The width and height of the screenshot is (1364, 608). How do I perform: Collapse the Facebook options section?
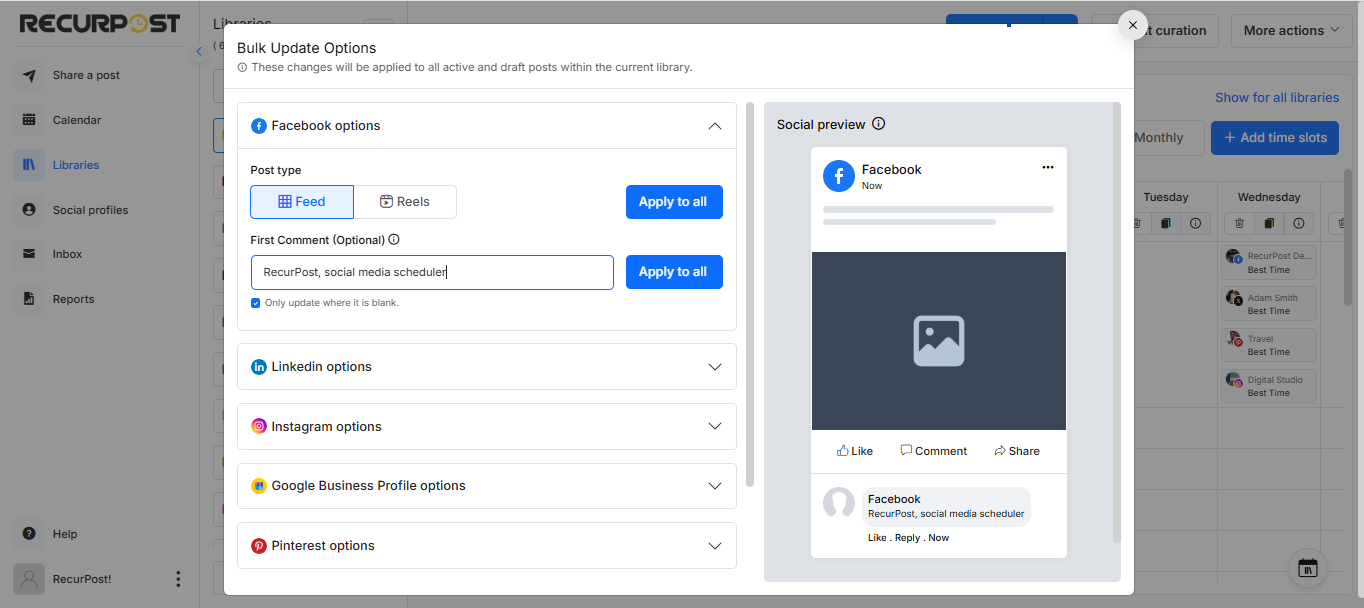(714, 126)
